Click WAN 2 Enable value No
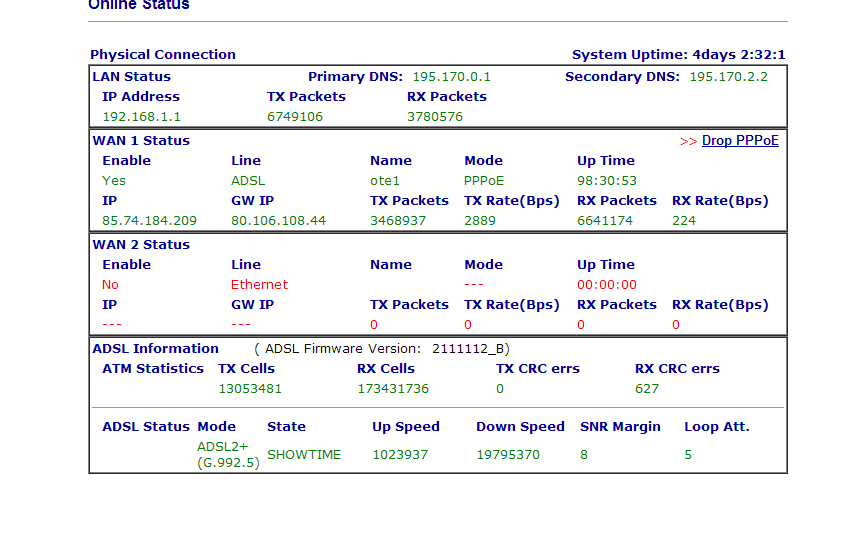858x554 pixels. point(110,285)
